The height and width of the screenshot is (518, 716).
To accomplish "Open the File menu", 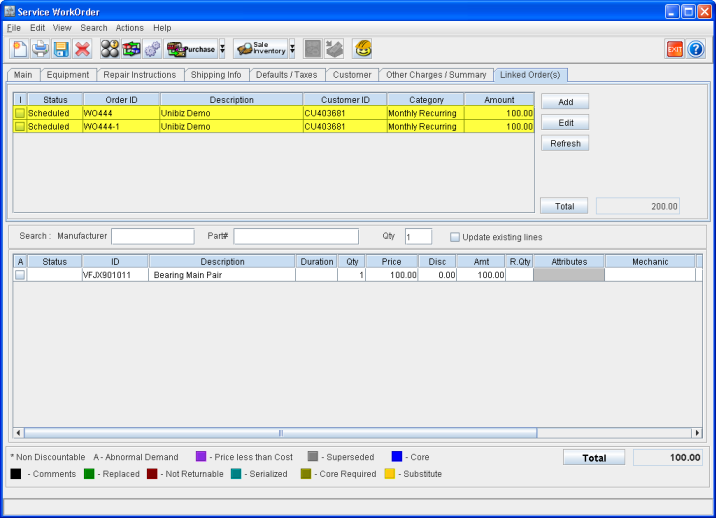I will (14, 28).
